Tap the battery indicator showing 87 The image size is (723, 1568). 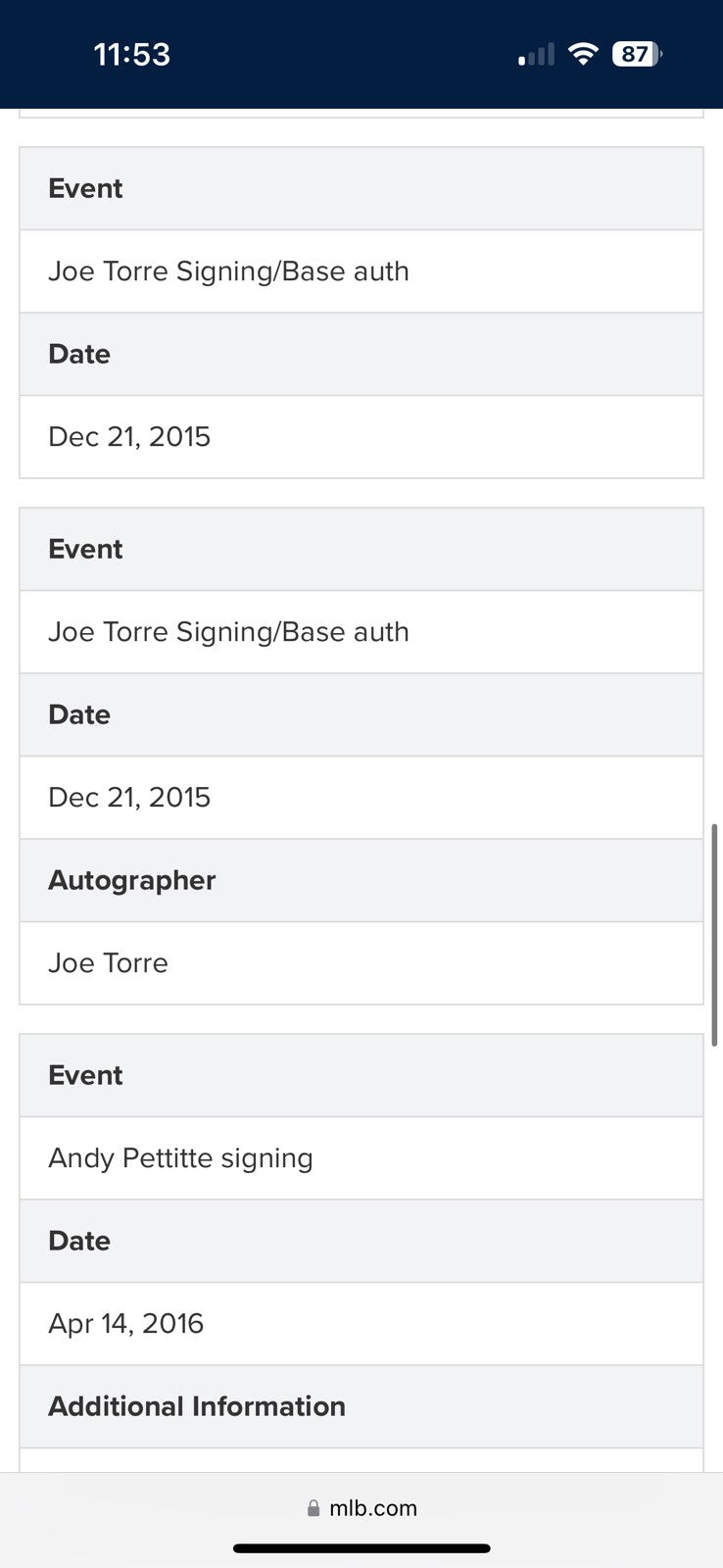[637, 54]
